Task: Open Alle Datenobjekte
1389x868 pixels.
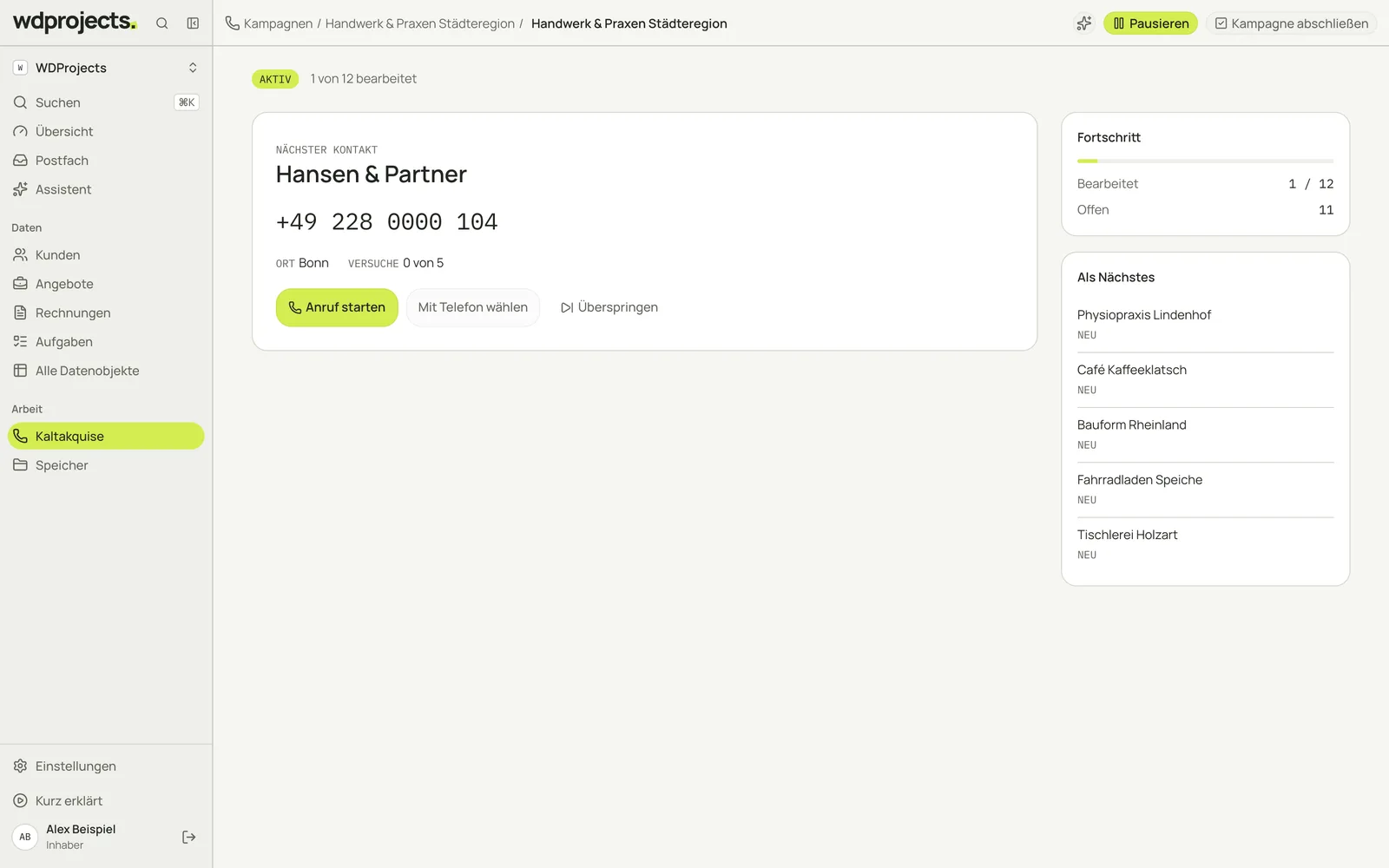Action: (106, 371)
